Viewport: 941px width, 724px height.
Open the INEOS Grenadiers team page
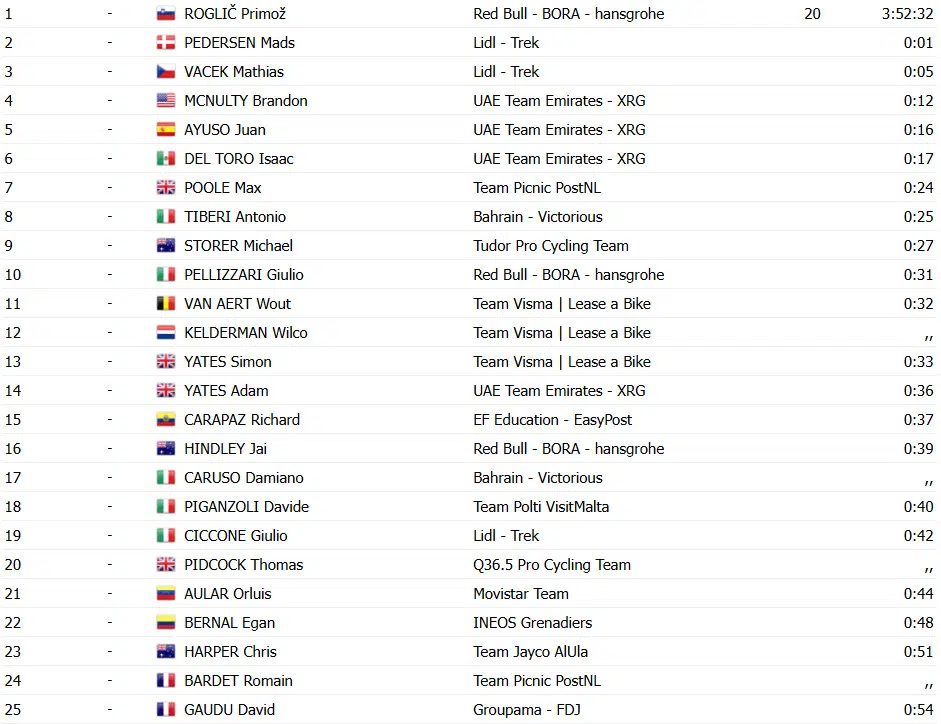click(x=533, y=623)
